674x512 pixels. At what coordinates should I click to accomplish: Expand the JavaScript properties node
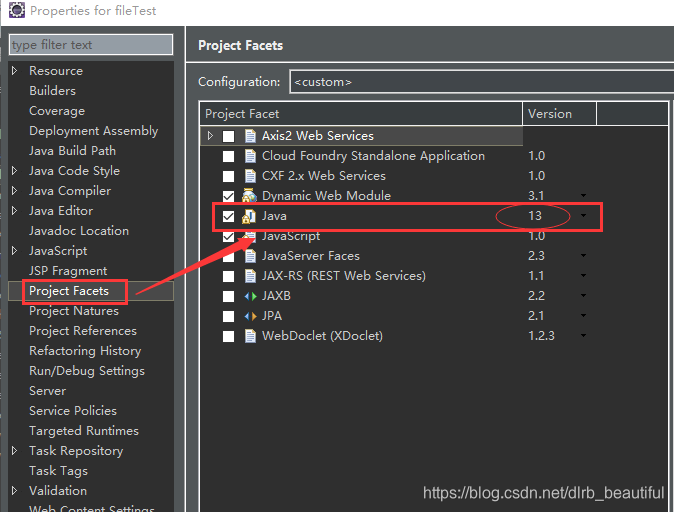coord(15,251)
